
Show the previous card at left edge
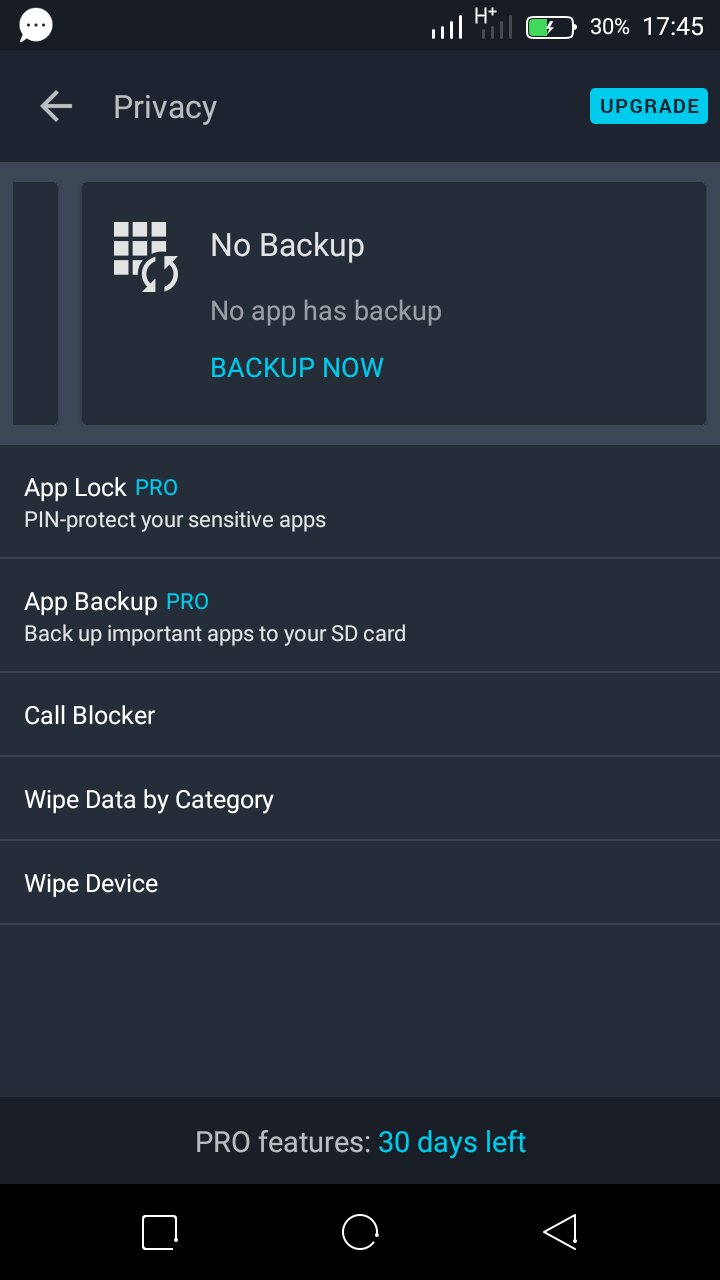click(35, 303)
